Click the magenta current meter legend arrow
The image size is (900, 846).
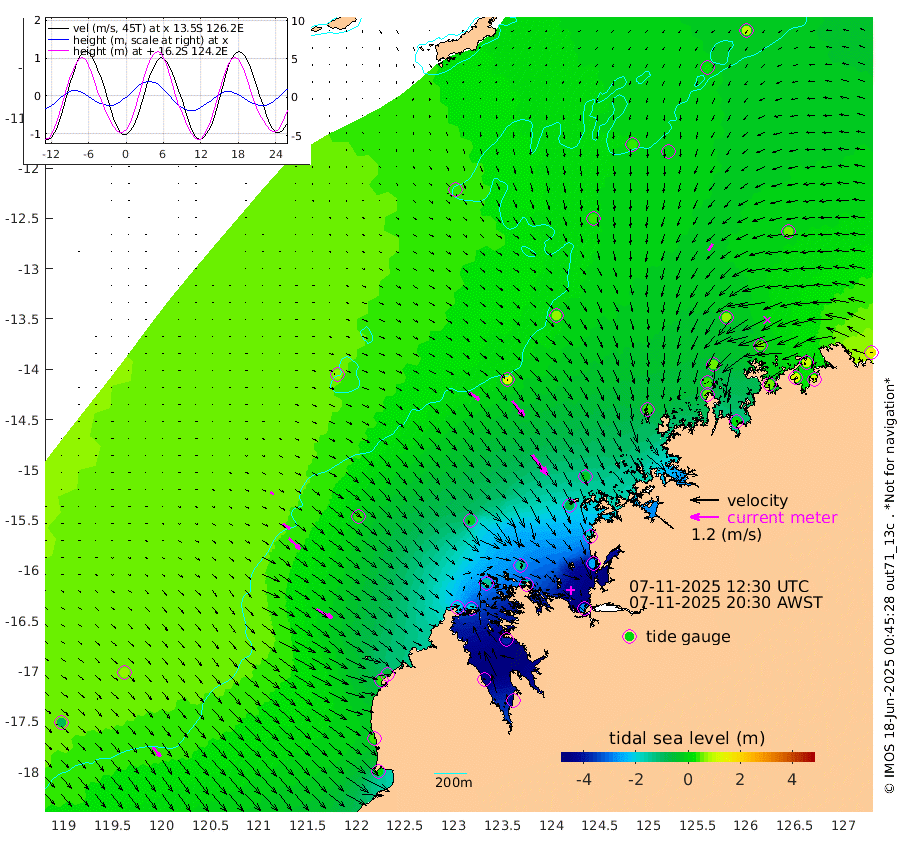coord(704,517)
